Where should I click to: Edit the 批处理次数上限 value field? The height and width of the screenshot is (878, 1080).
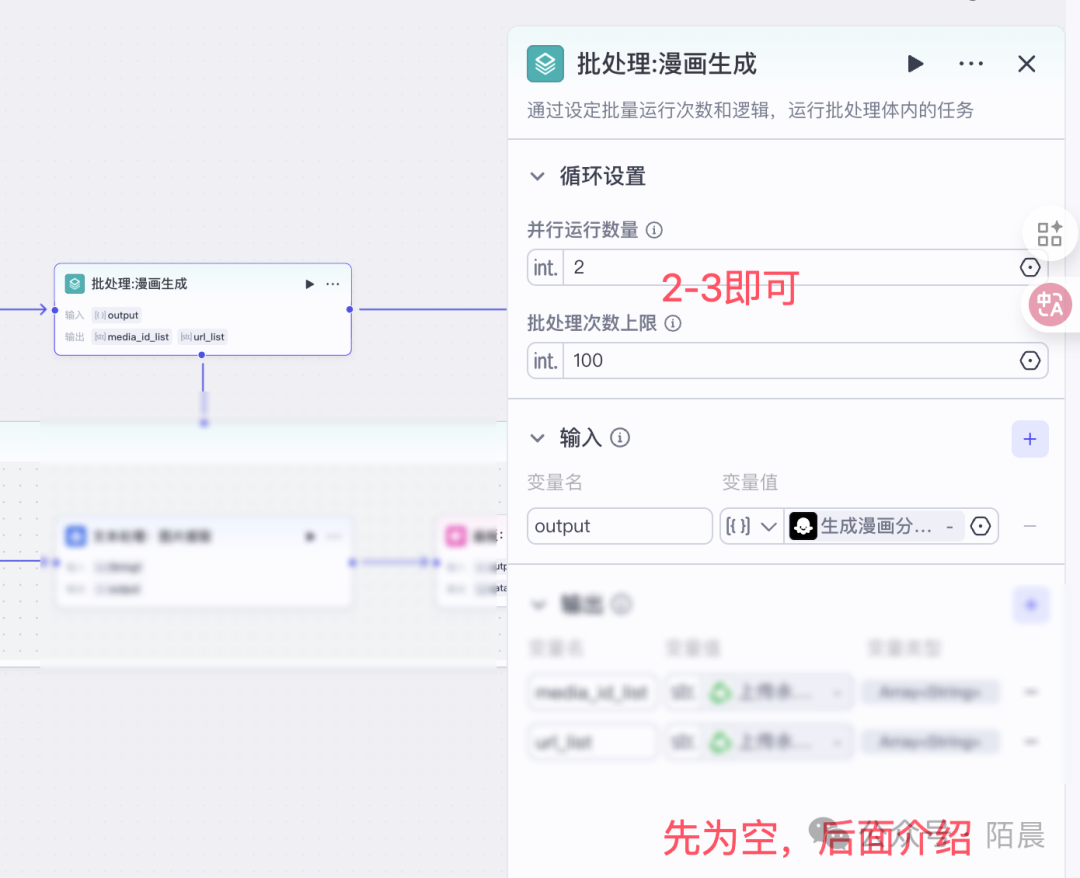780,361
